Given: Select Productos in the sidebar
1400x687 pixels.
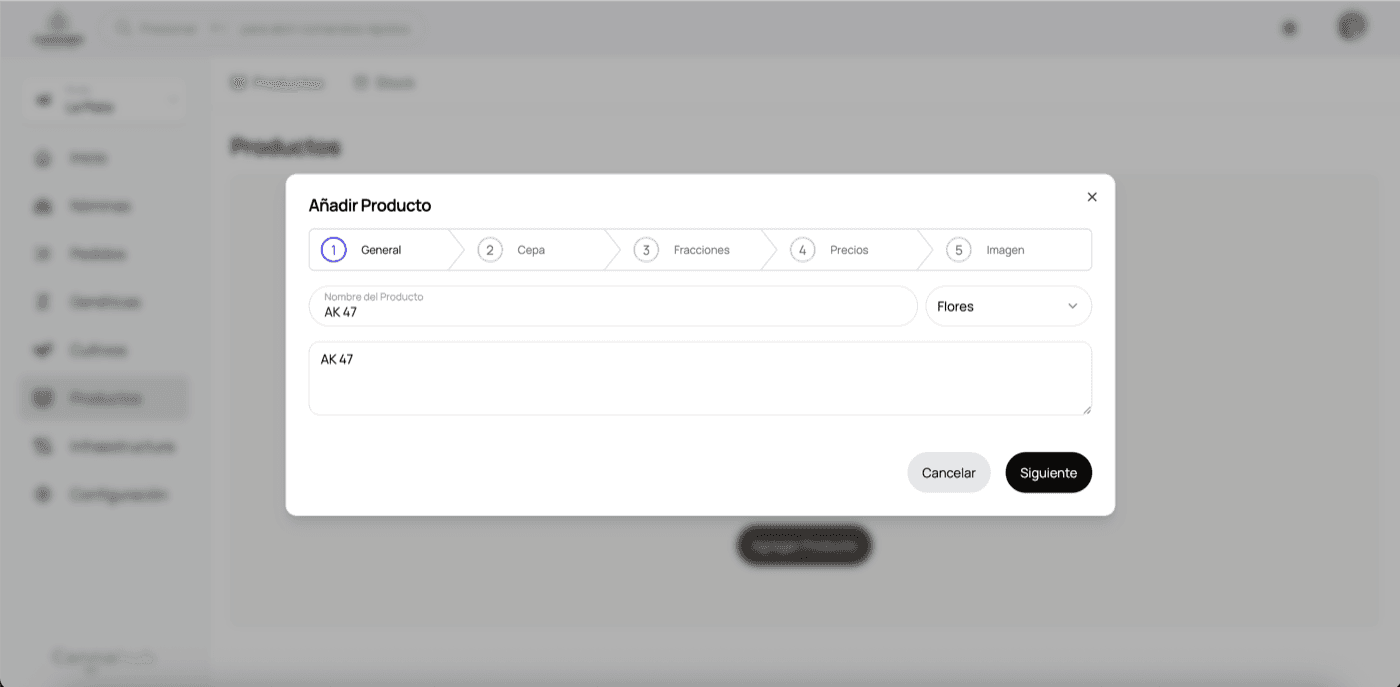Looking at the screenshot, I should (105, 398).
